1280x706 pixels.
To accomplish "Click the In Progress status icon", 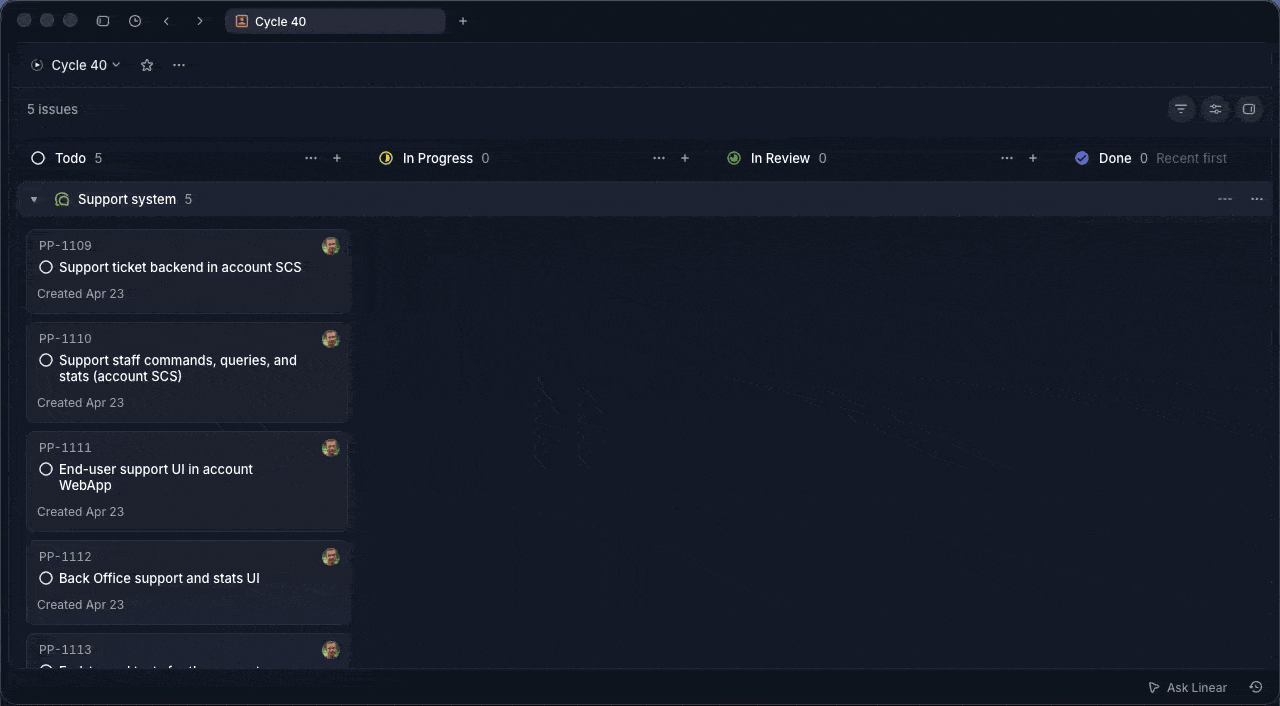I will coord(386,158).
